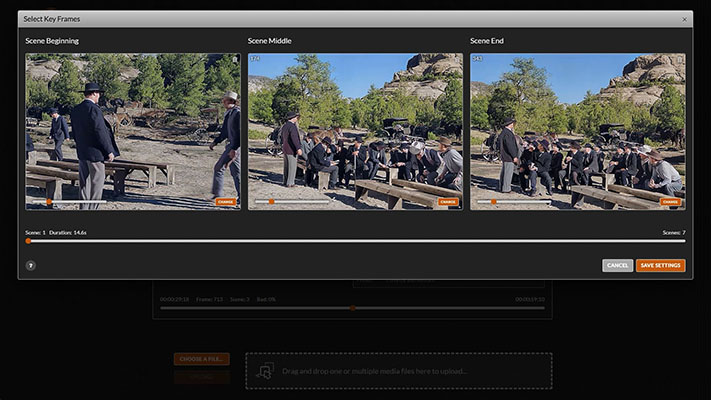Select the Scene Middle thumbnail image
The image size is (711, 400).
(x=356, y=132)
